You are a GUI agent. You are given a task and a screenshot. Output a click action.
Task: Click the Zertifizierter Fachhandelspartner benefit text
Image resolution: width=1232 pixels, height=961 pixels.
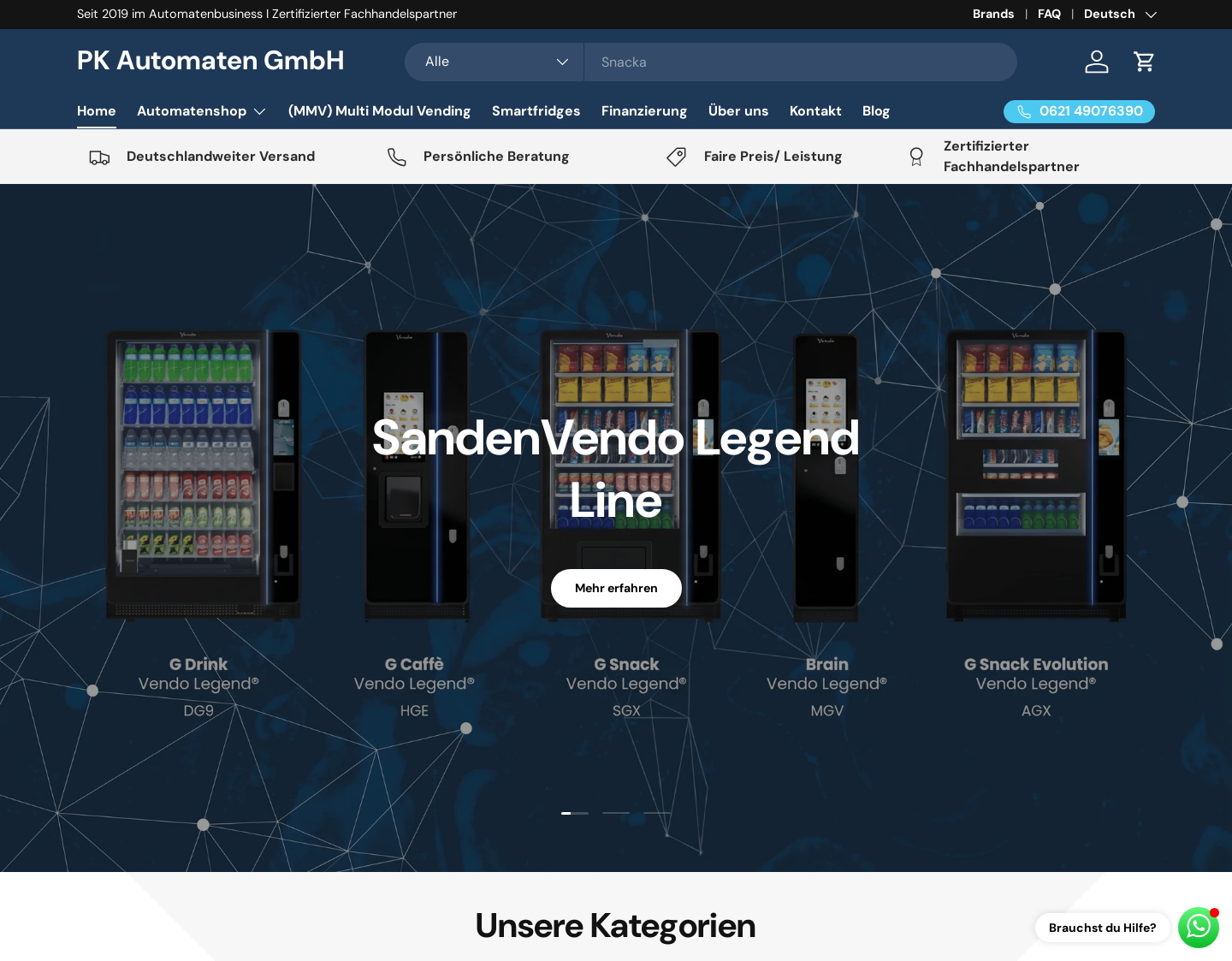click(x=1011, y=157)
